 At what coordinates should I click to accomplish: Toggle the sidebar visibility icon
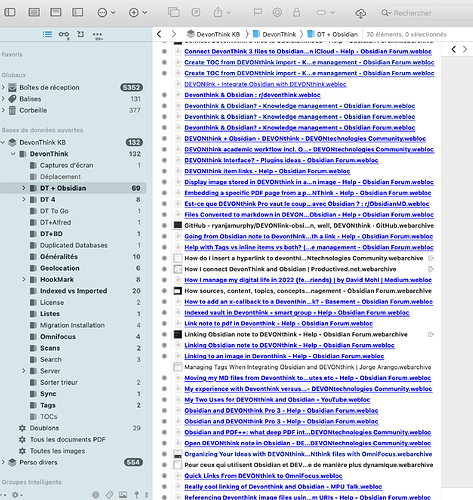pos(10,12)
